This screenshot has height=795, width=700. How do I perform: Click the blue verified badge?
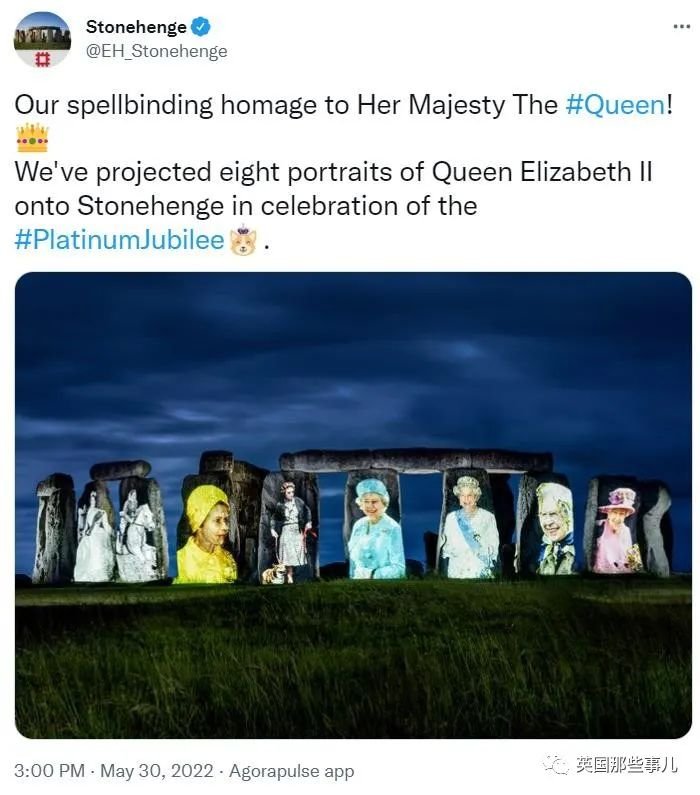(x=201, y=27)
